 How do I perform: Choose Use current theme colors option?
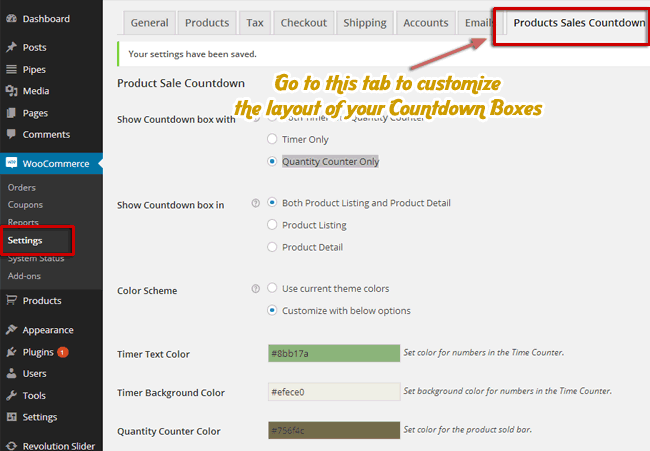tap(272, 288)
